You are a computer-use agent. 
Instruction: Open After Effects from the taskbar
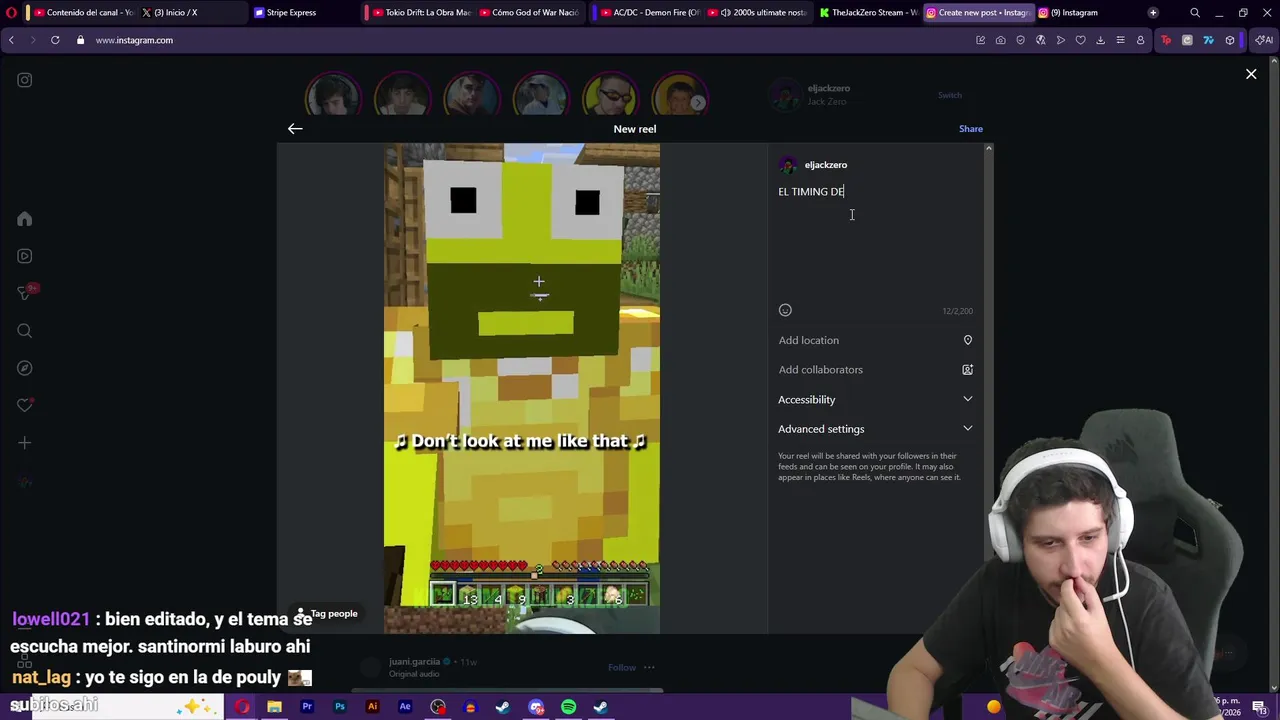point(405,707)
